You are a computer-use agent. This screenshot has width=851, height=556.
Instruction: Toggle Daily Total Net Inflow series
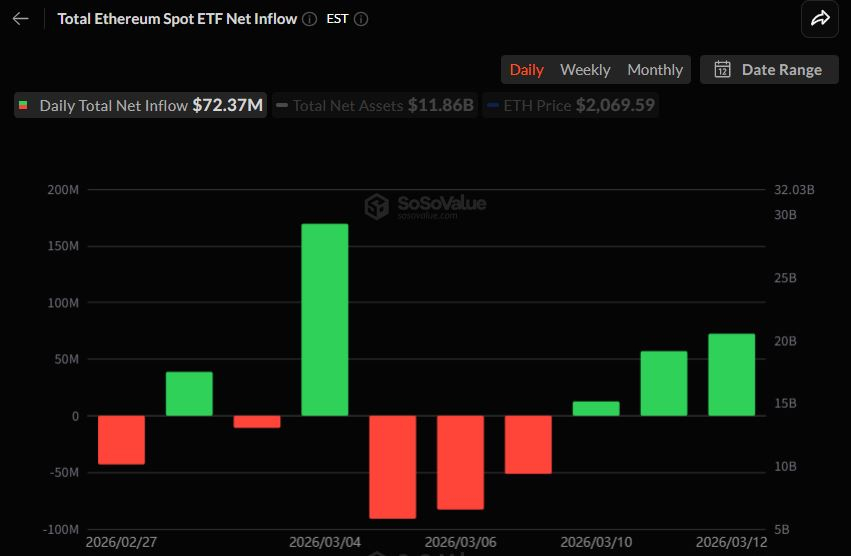pos(140,105)
